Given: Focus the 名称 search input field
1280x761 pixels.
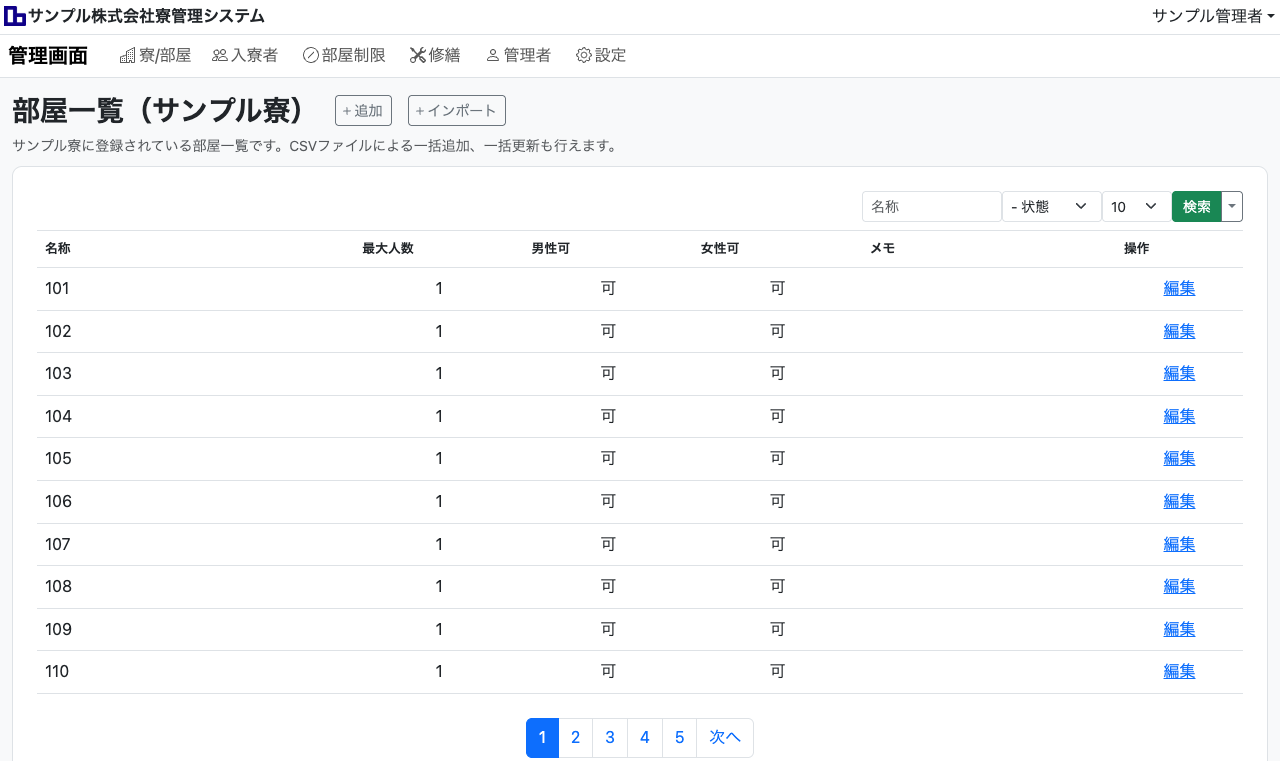Looking at the screenshot, I should click(x=931, y=207).
